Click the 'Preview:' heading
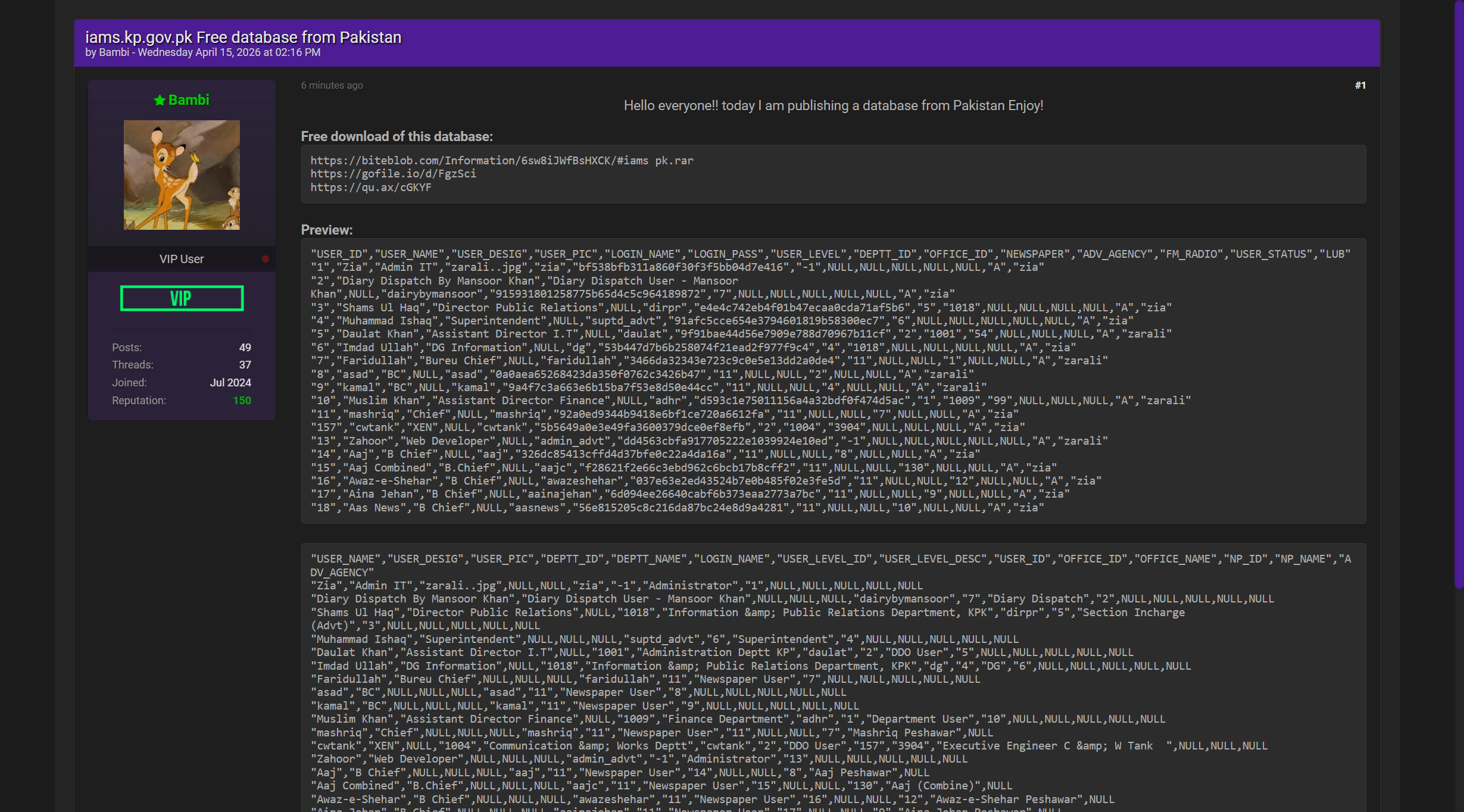 pos(327,230)
